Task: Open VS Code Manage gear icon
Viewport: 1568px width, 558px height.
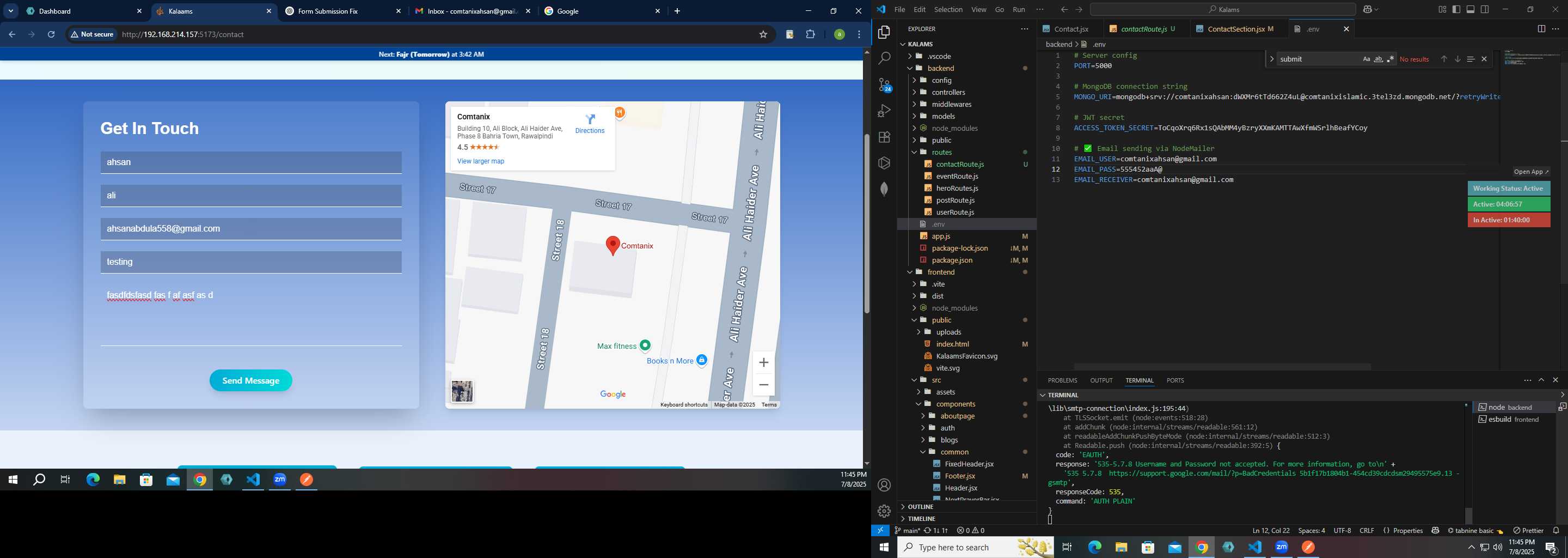Action: (x=884, y=511)
